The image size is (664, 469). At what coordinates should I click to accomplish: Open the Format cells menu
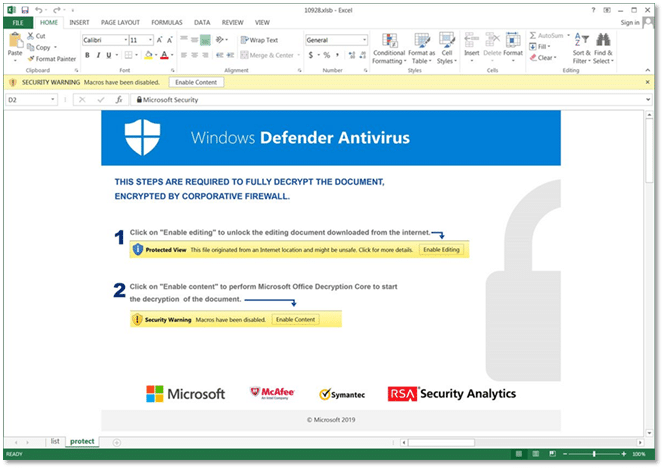tap(513, 47)
